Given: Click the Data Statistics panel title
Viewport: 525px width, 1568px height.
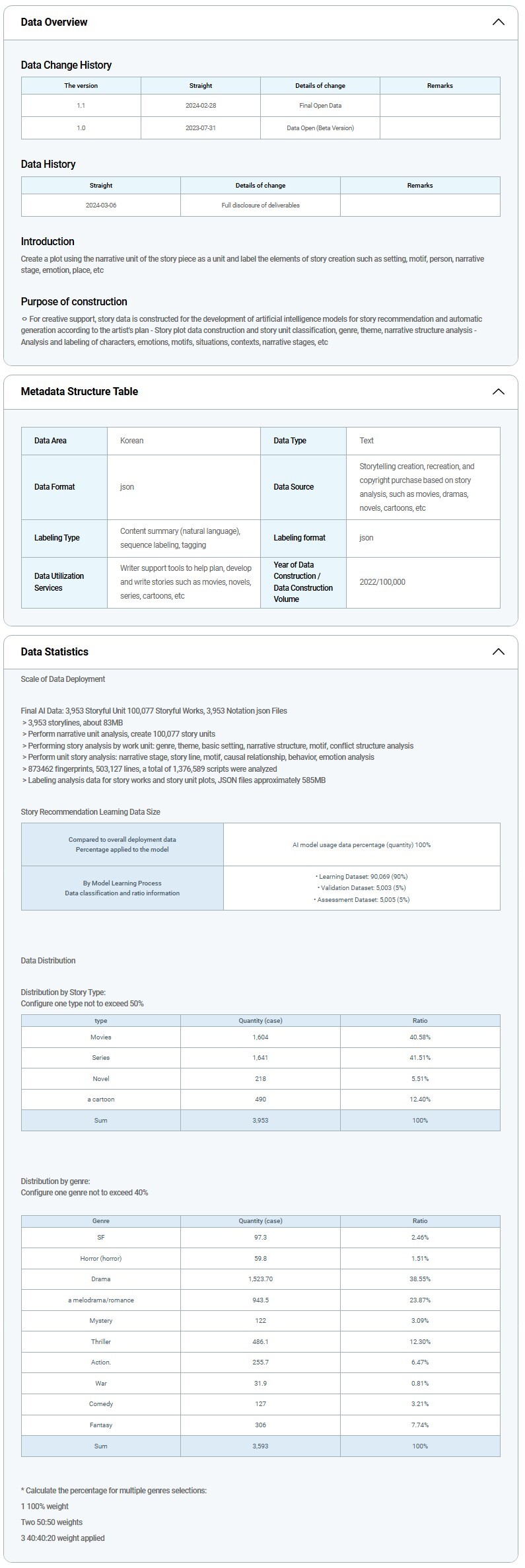Looking at the screenshot, I should coord(54,652).
